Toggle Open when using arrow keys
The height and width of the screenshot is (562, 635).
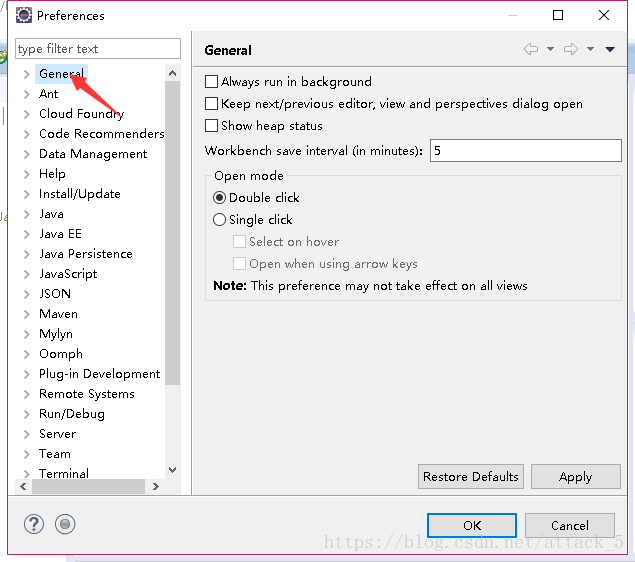click(239, 264)
